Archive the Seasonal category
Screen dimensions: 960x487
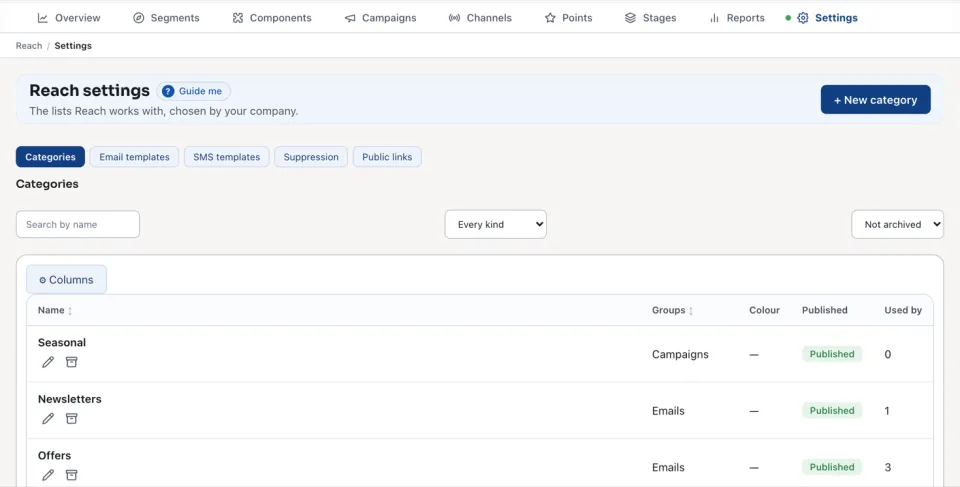tap(72, 362)
